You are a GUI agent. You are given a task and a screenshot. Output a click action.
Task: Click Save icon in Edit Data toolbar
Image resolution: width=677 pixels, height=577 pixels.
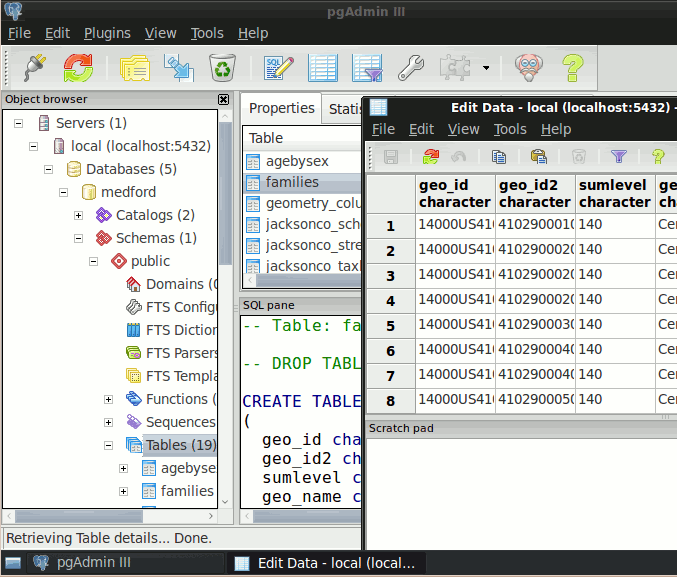point(391,157)
